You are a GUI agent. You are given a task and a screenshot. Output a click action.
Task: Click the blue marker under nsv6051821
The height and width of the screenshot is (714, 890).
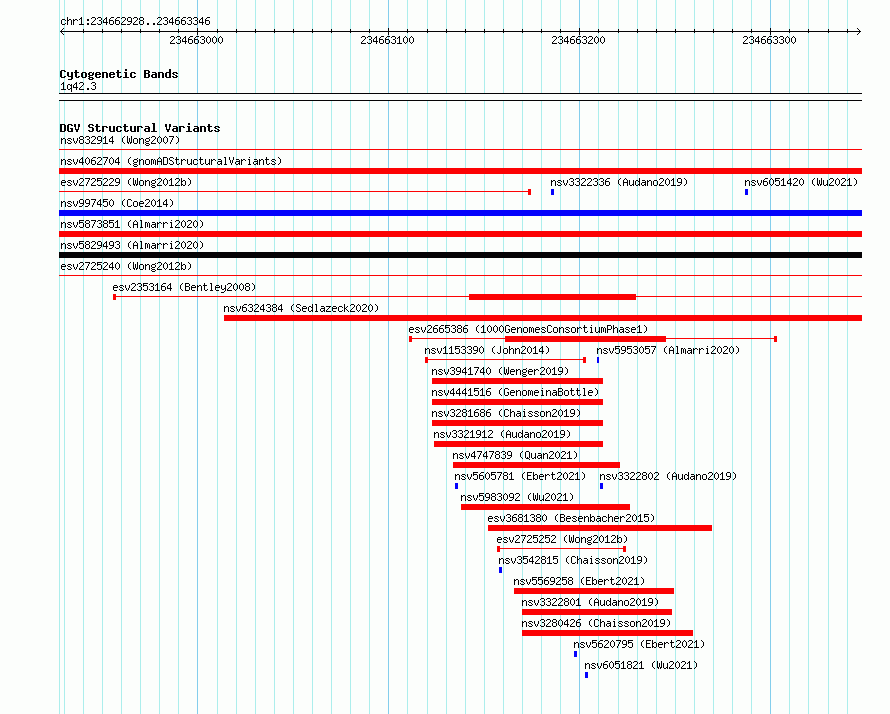[586, 675]
